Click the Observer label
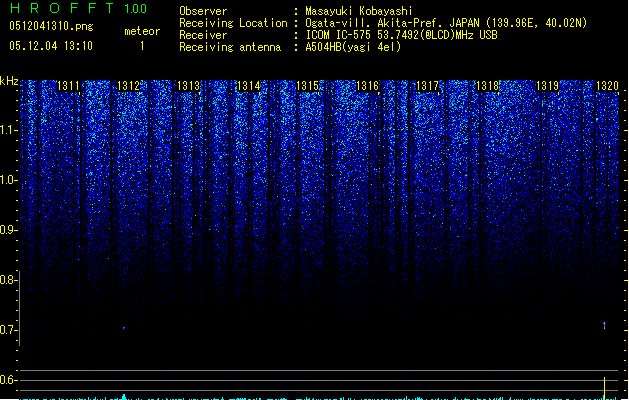Viewport: 629px width, 400px height. point(203,11)
